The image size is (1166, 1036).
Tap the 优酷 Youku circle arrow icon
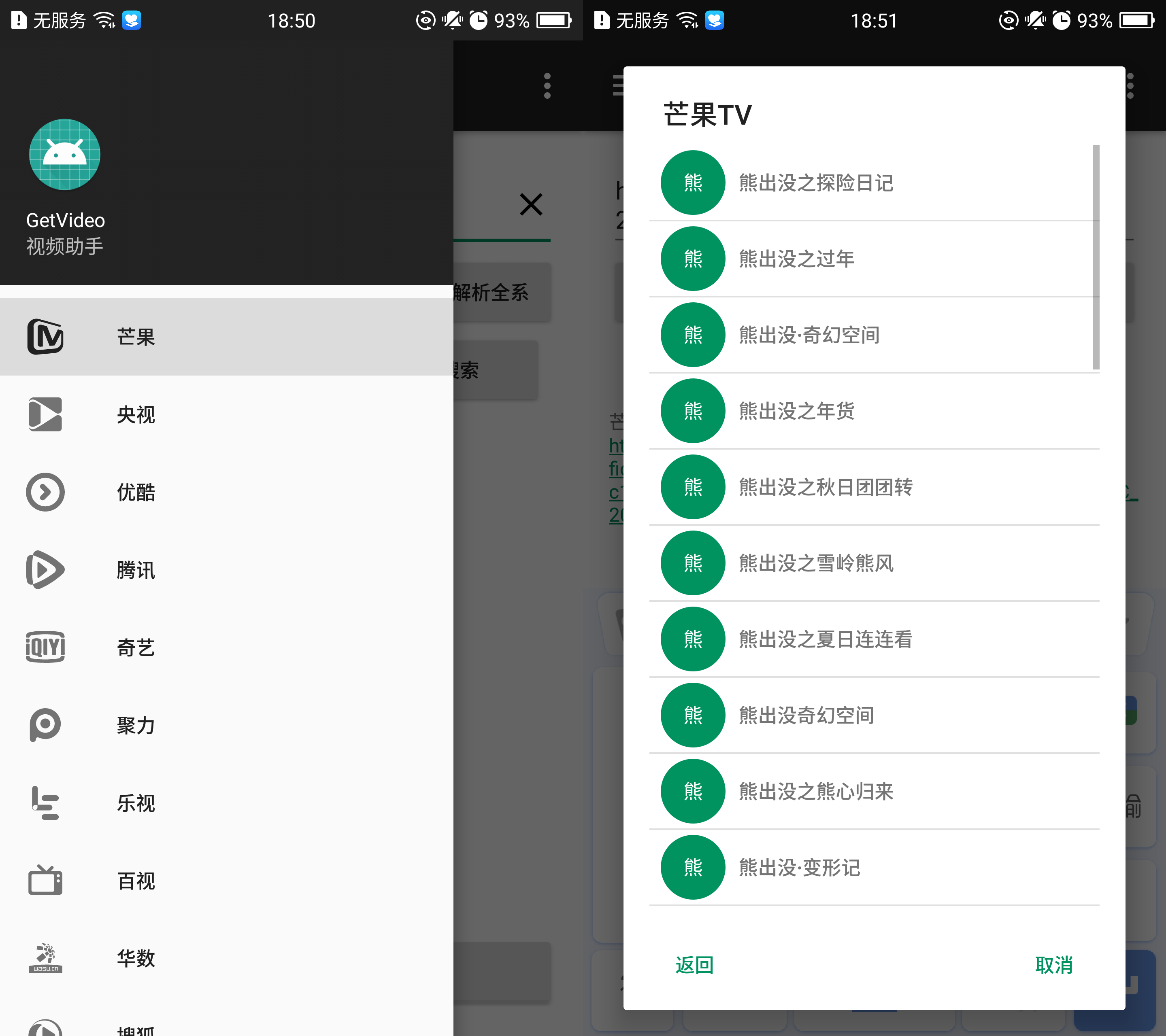pos(45,492)
